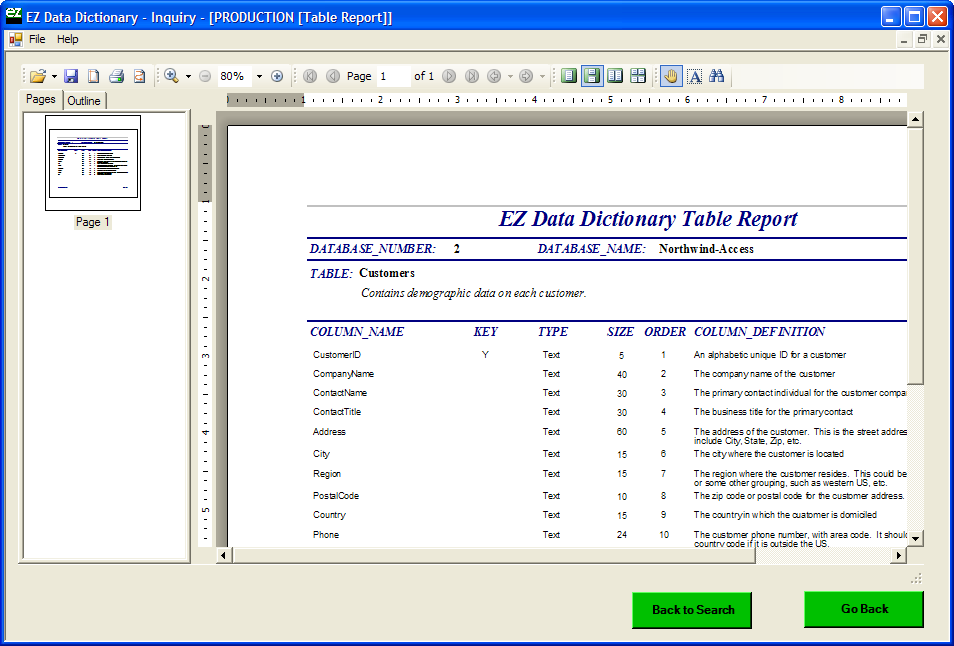Viewport: 954px width, 646px height.
Task: Click the horizontal scrollbar right arrow
Action: [899, 555]
